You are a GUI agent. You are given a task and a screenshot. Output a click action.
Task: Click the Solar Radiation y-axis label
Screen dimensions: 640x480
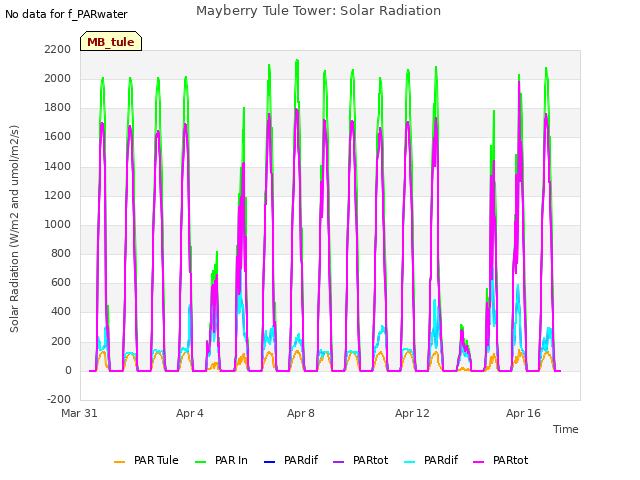point(14,229)
